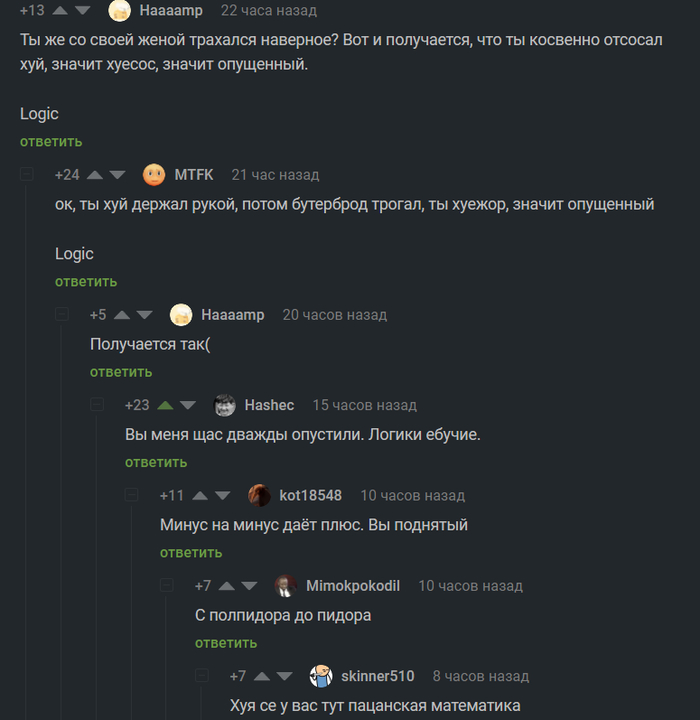Collapse the thread starting at MTFK's comment
The image size is (700, 720).
point(27,175)
